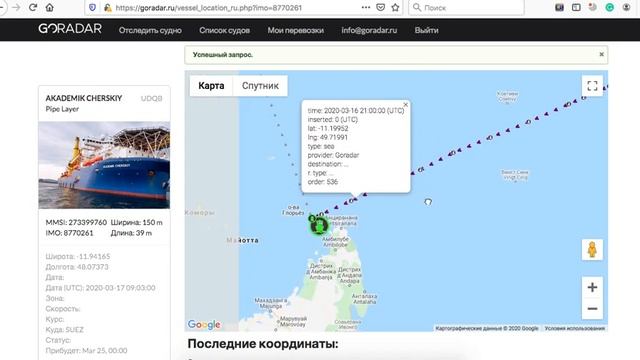Click Прибудет: Mar 25, 00:00 text
This screenshot has height=360, width=640.
click(x=86, y=351)
